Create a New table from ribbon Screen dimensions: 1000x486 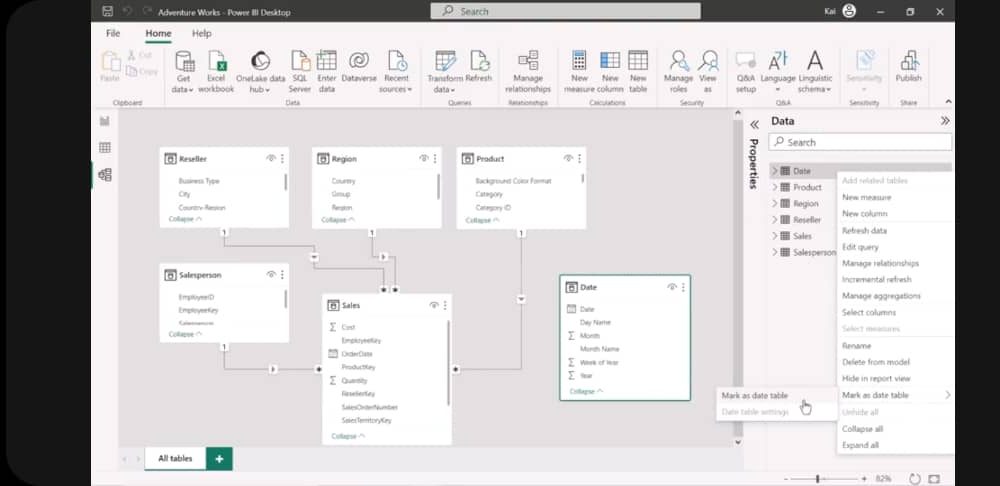[638, 72]
